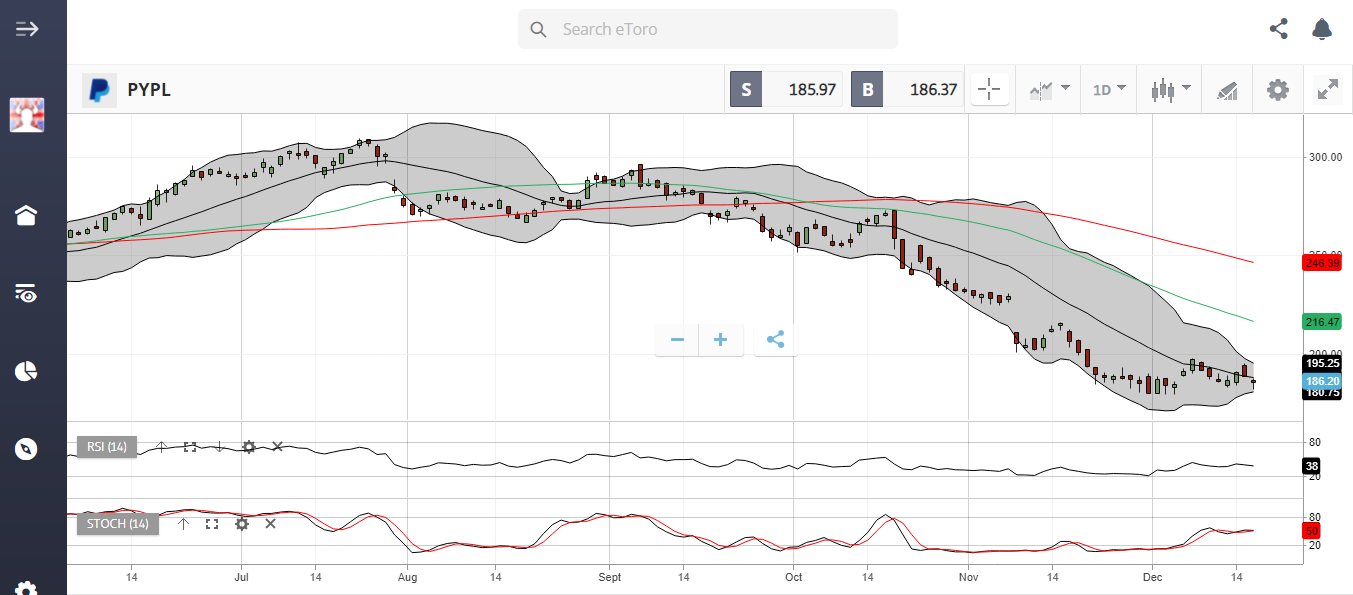Screen dimensions: 1353x595
Task: Click the share icon in the top bar
Action: click(1278, 29)
